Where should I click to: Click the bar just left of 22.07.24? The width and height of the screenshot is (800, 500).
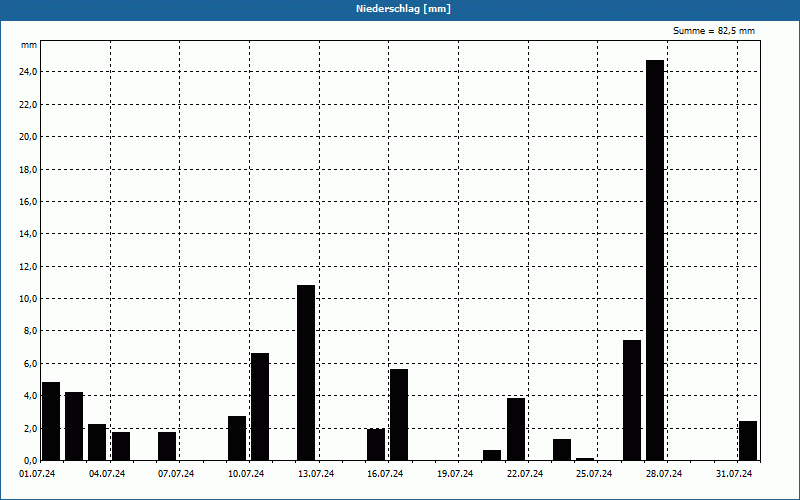coord(516,429)
